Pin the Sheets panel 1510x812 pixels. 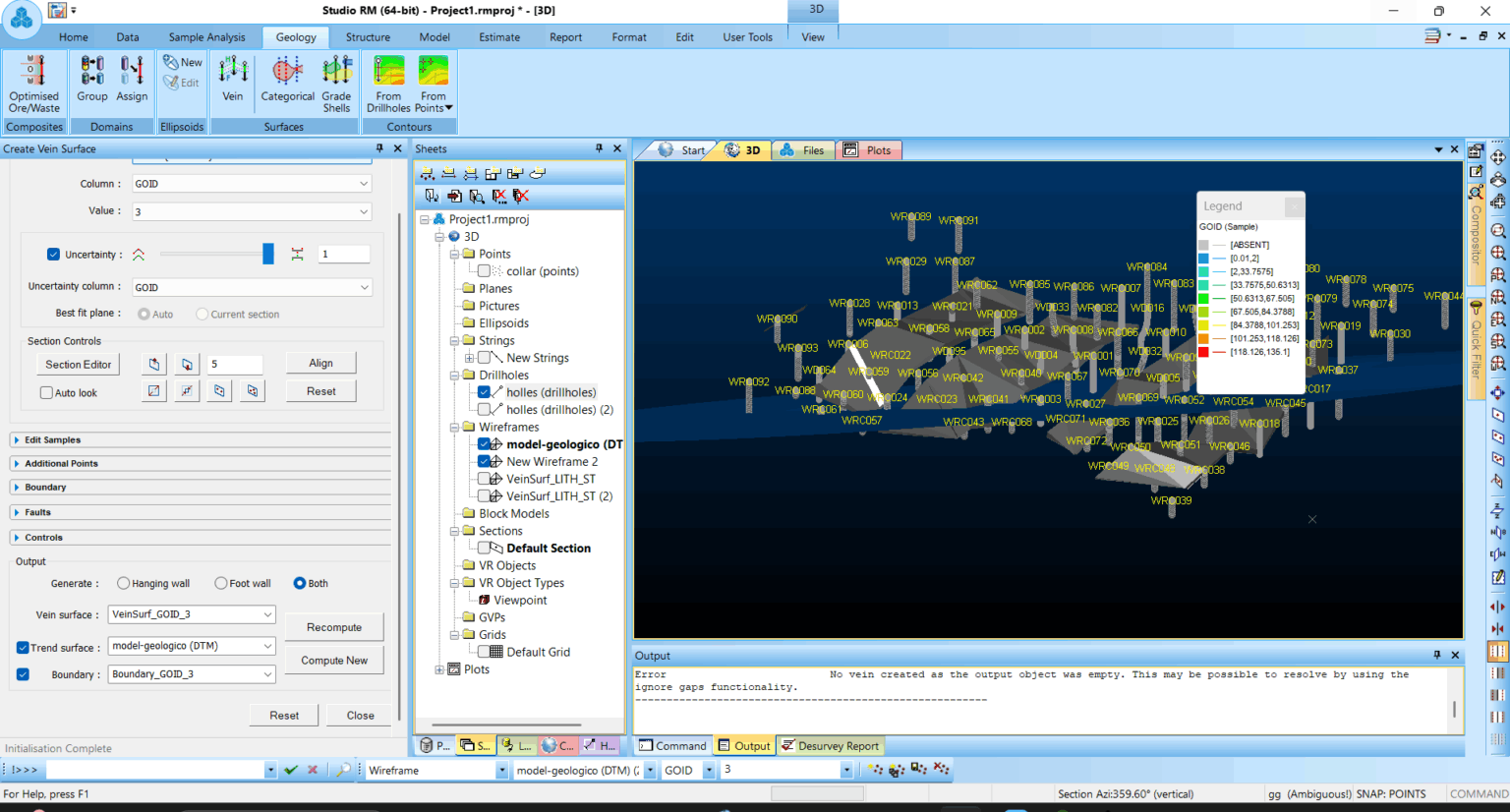click(x=599, y=148)
